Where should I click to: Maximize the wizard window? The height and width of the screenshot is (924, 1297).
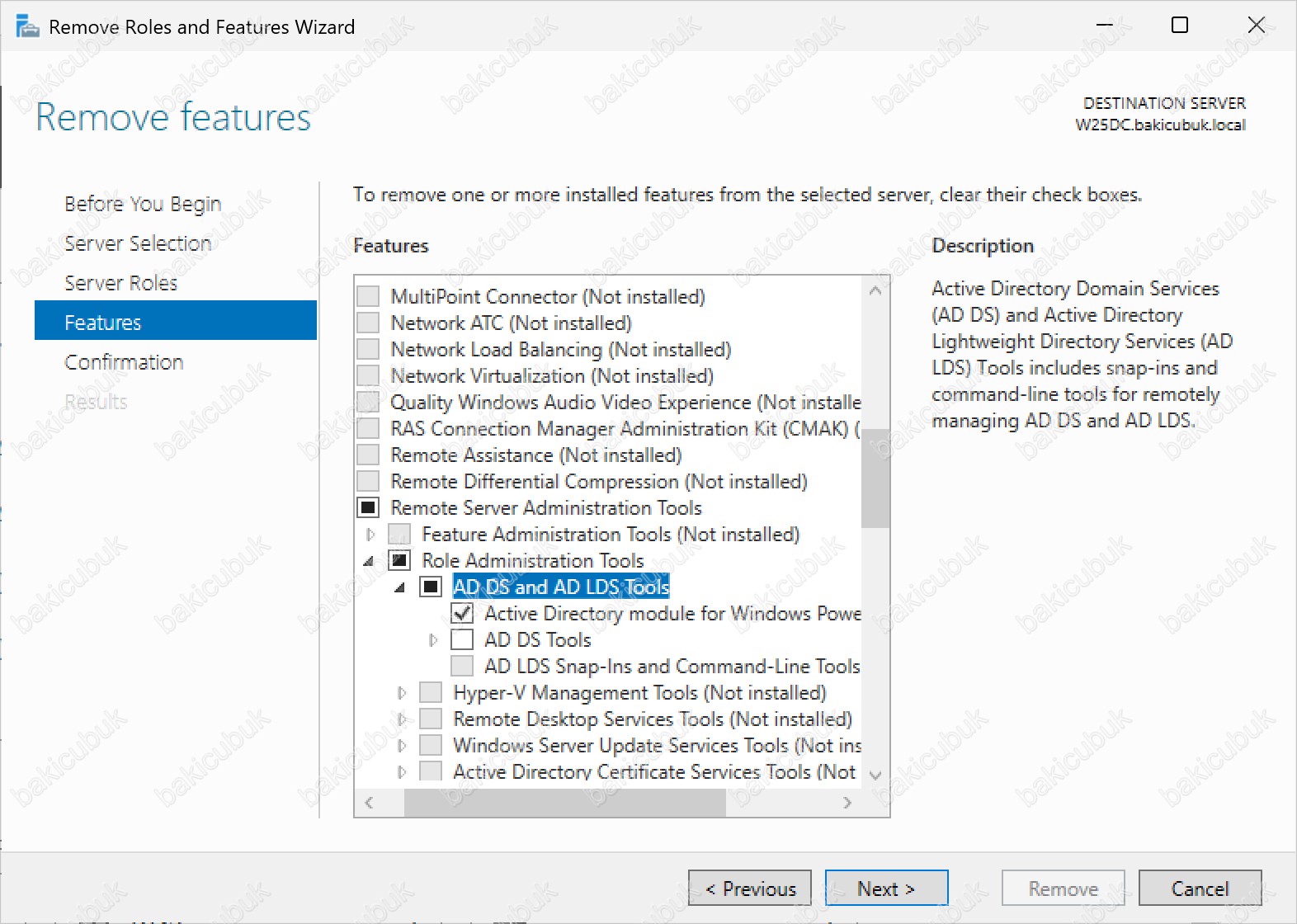pyautogui.click(x=1180, y=25)
